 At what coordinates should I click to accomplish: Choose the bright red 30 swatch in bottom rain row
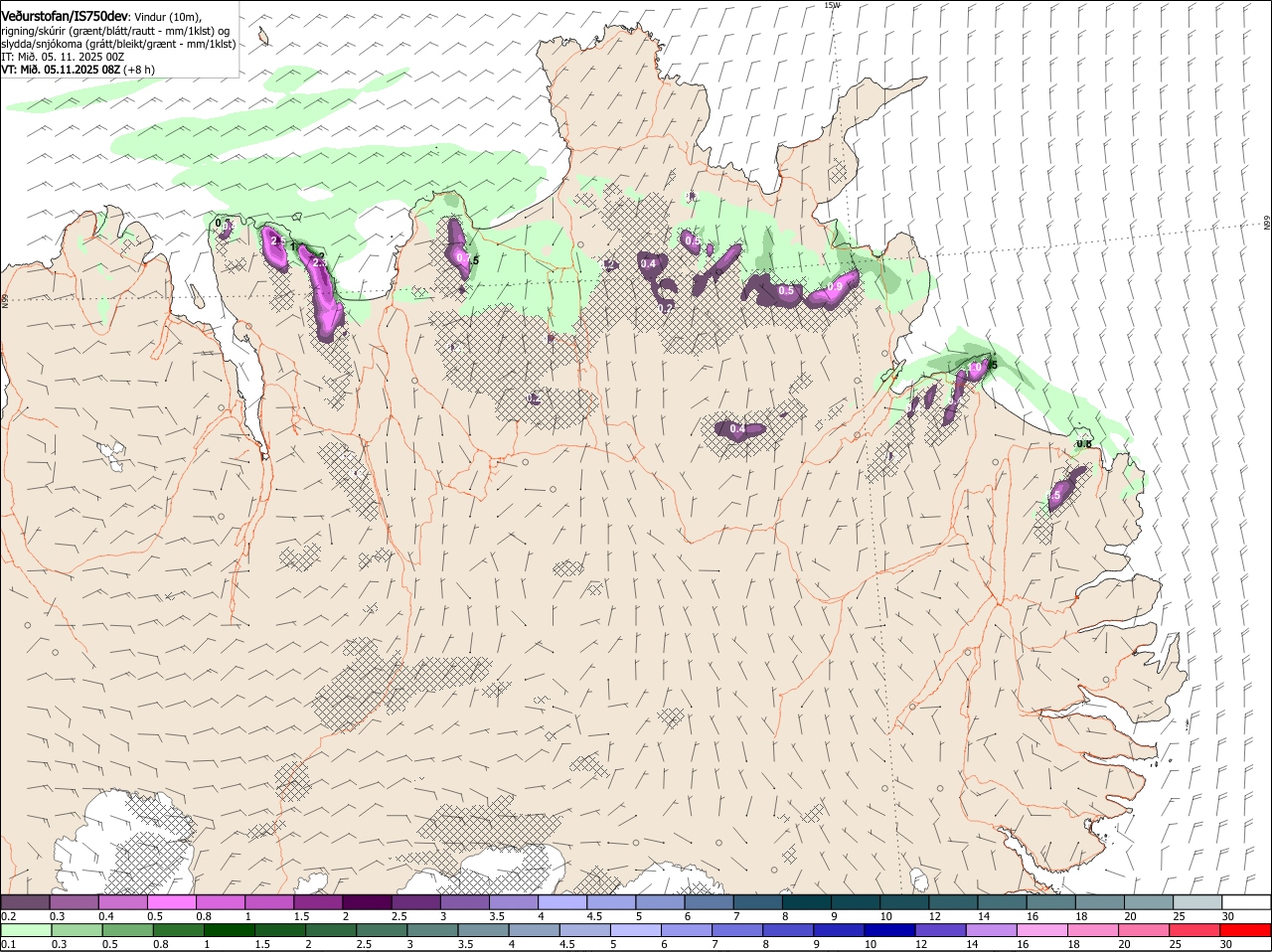[1246, 930]
